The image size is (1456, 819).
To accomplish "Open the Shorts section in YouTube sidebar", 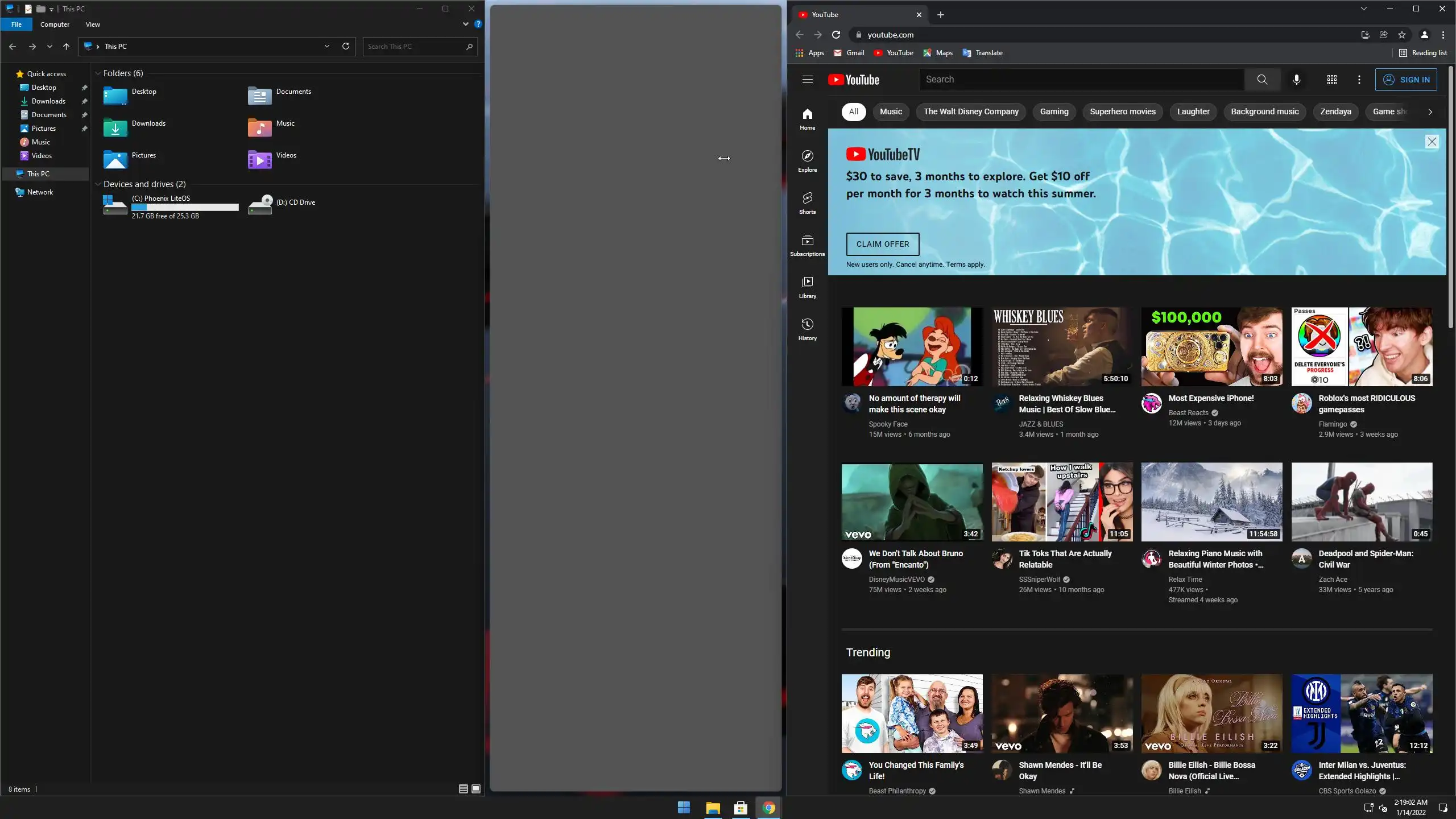I will [807, 202].
